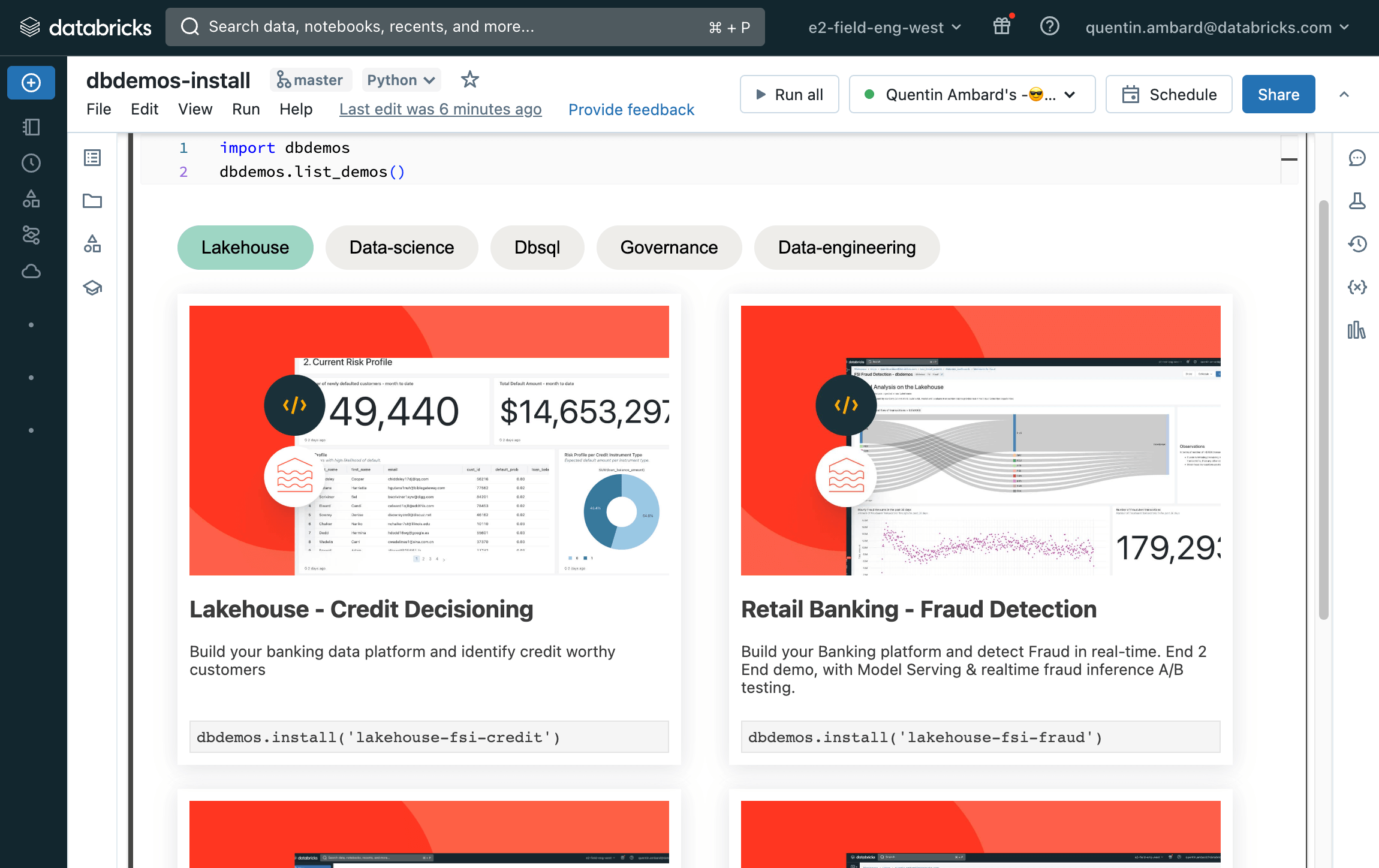Click the Lakehouse Credit Decisioning thumbnail
The image size is (1379, 868).
(x=429, y=441)
